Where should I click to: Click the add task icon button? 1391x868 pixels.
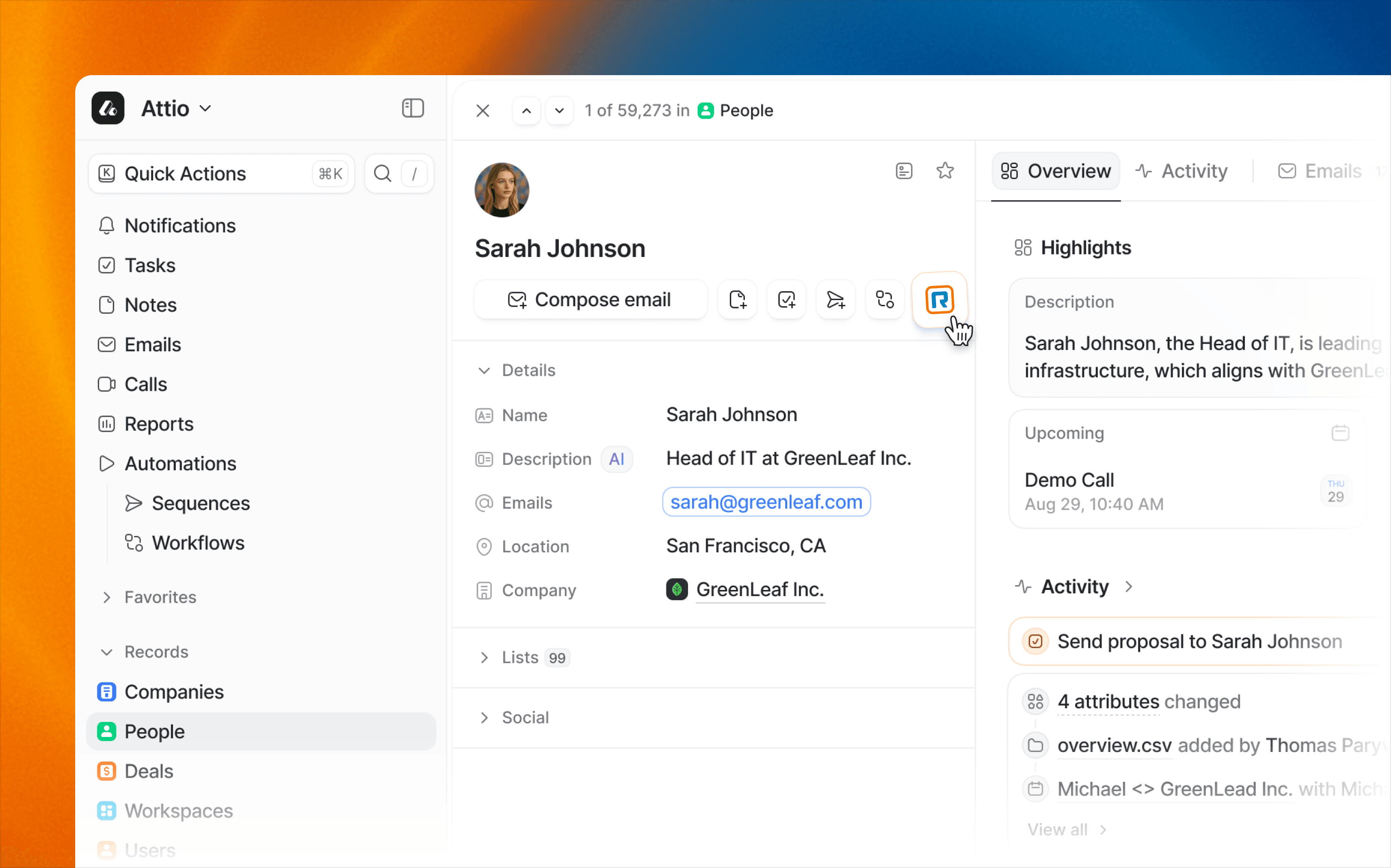pos(786,300)
